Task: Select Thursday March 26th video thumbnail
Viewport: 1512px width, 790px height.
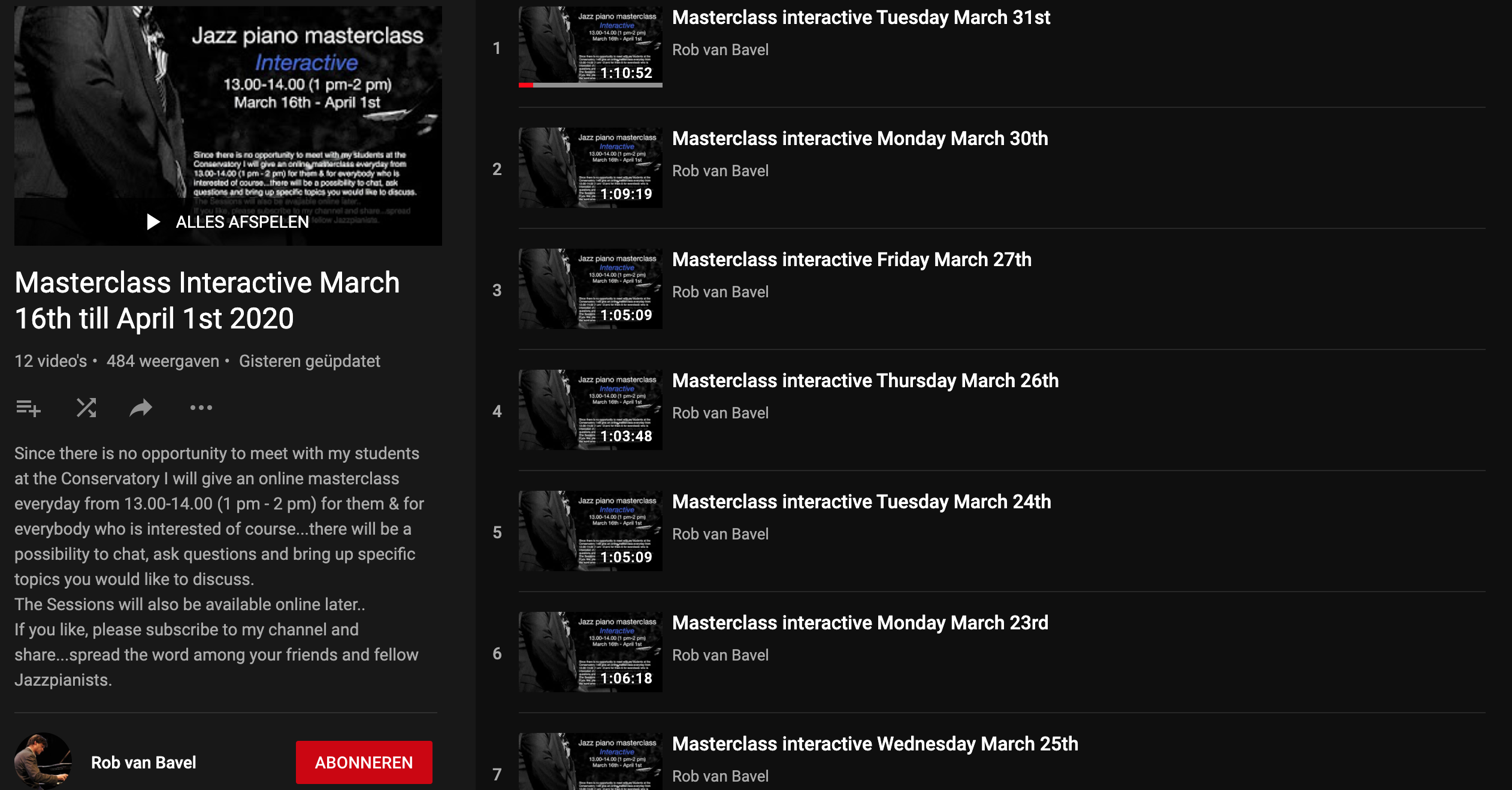Action: [590, 410]
